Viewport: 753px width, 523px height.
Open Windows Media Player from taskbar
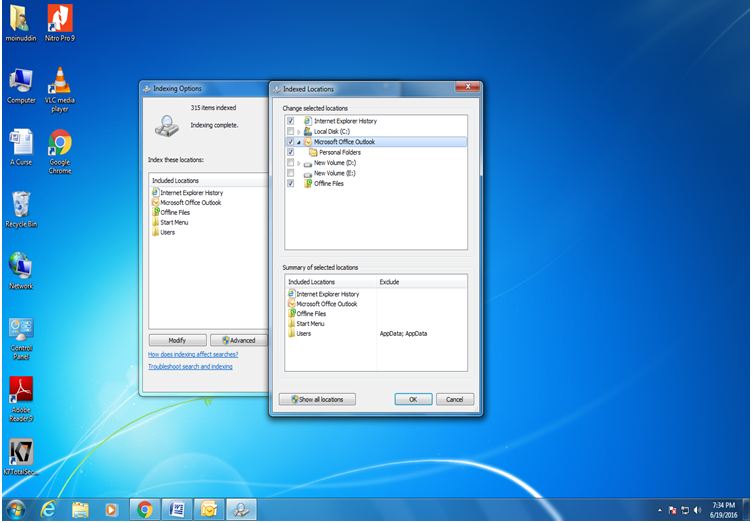(x=111, y=510)
